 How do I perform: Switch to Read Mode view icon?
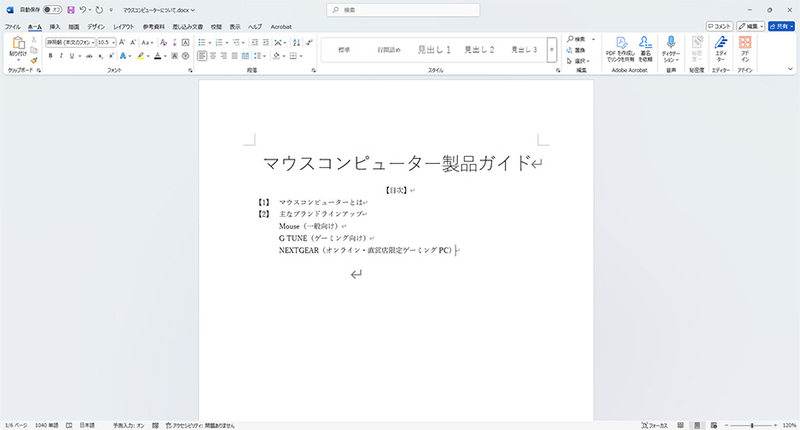point(680,425)
